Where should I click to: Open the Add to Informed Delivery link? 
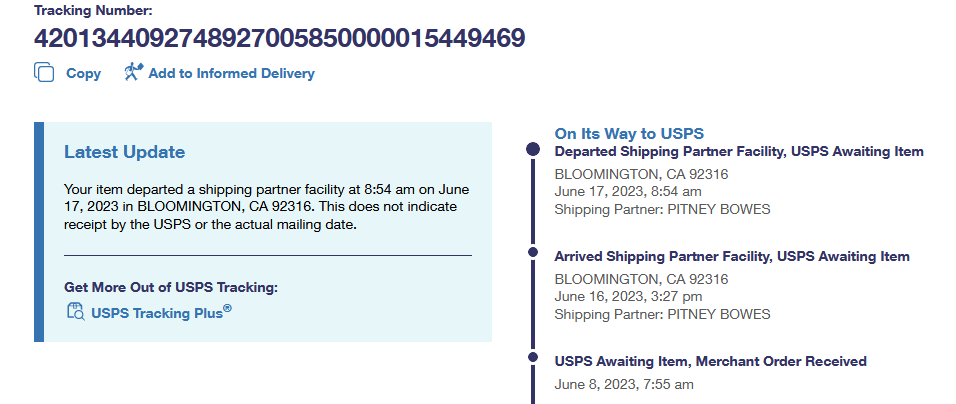[231, 73]
